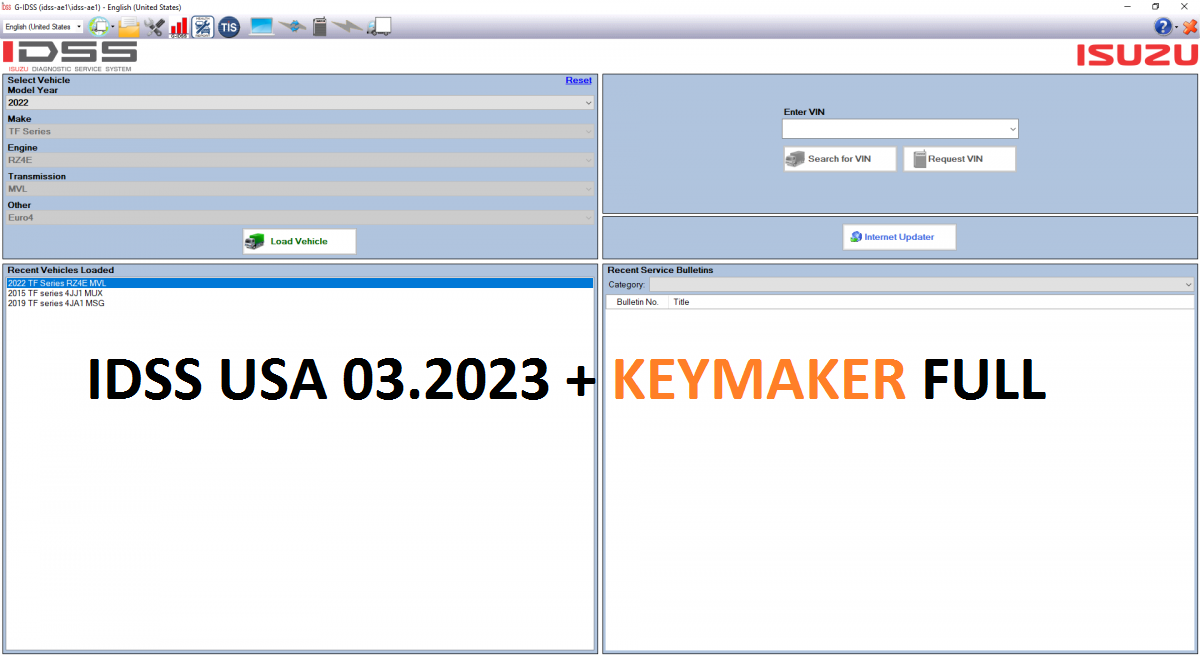Open the blue question mark help icon
Screen dimensions: 1200x656
pos(1163,27)
